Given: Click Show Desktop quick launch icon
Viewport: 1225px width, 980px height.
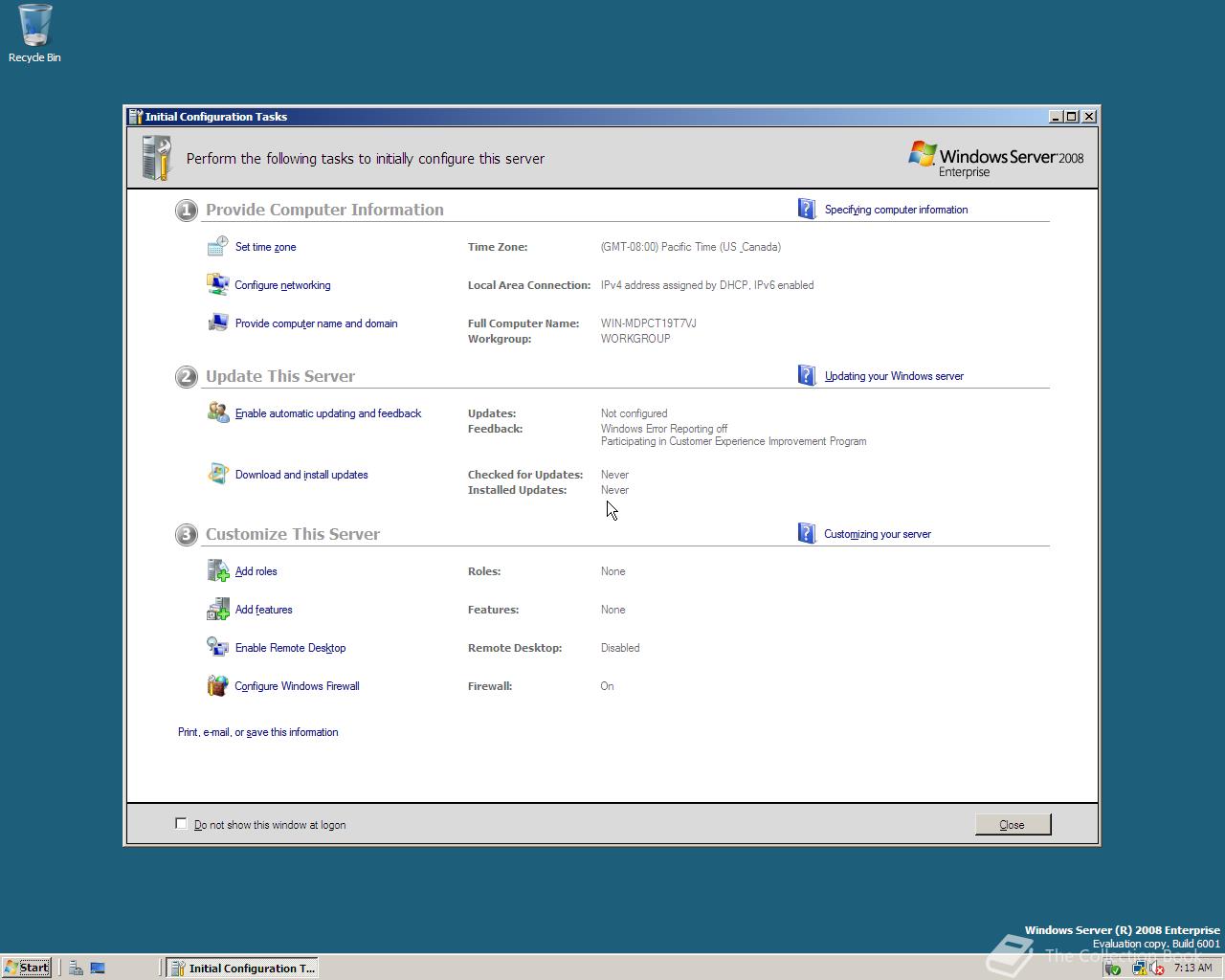Looking at the screenshot, I should point(98,968).
